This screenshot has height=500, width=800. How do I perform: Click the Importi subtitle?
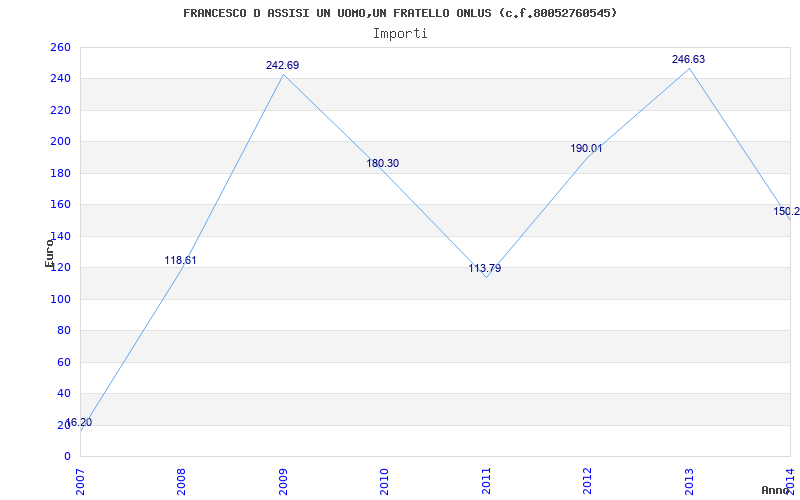coord(400,34)
